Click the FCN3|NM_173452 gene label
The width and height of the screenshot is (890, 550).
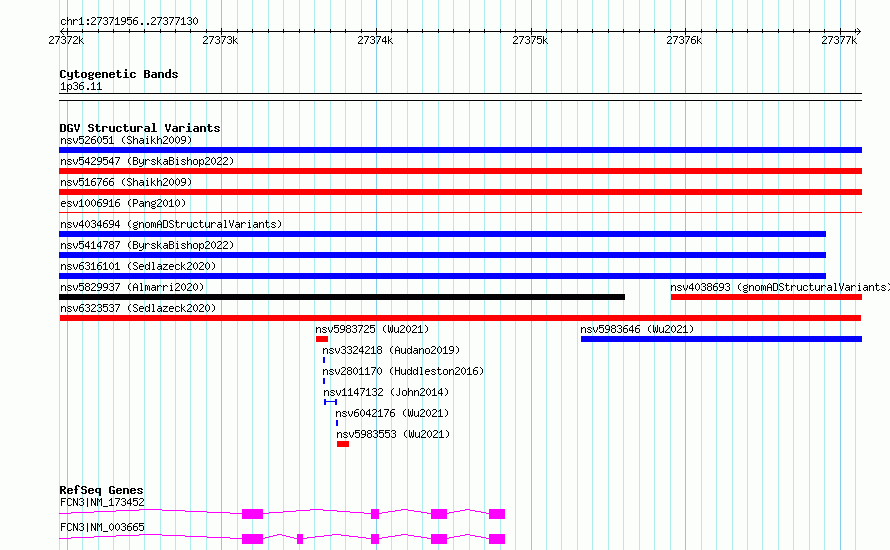tap(102, 502)
